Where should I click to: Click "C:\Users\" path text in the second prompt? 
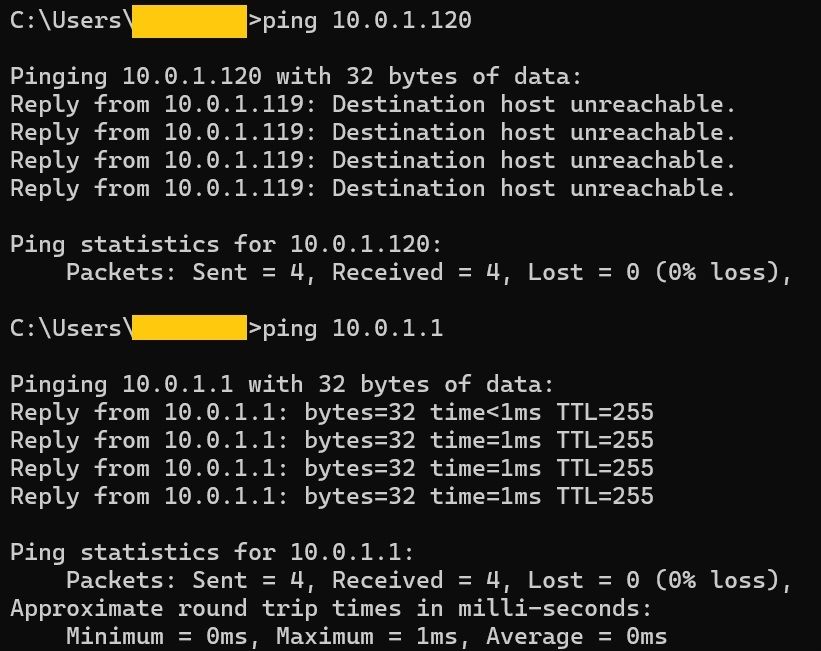pos(70,329)
